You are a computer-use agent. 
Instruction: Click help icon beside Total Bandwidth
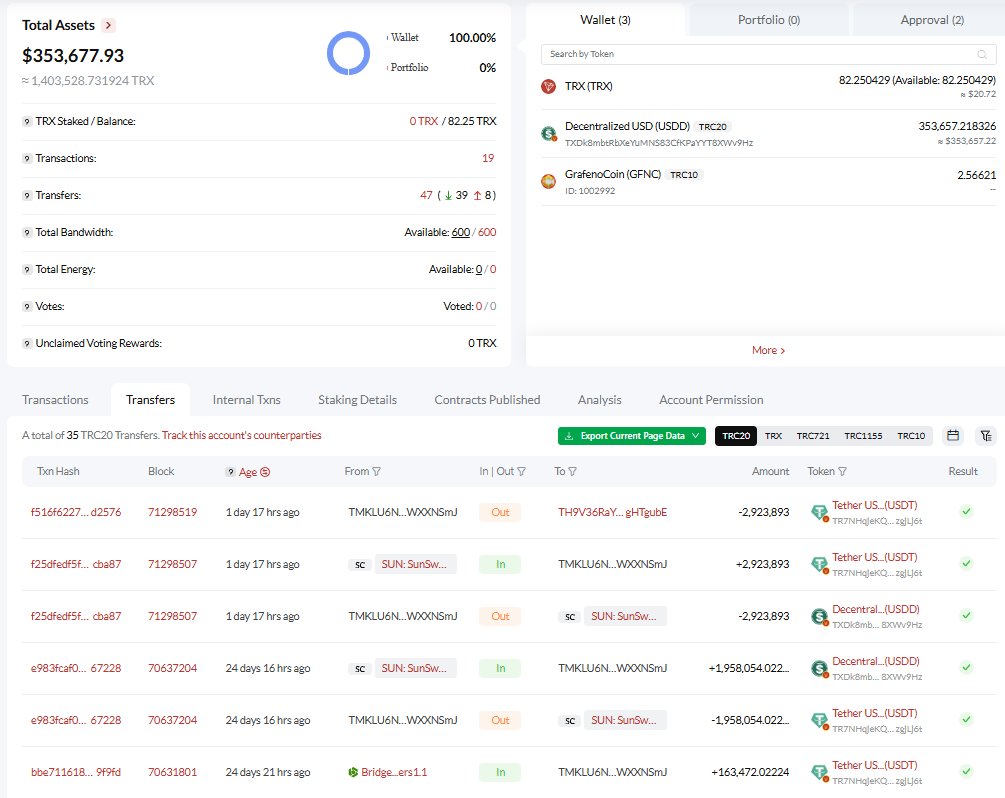coord(27,233)
